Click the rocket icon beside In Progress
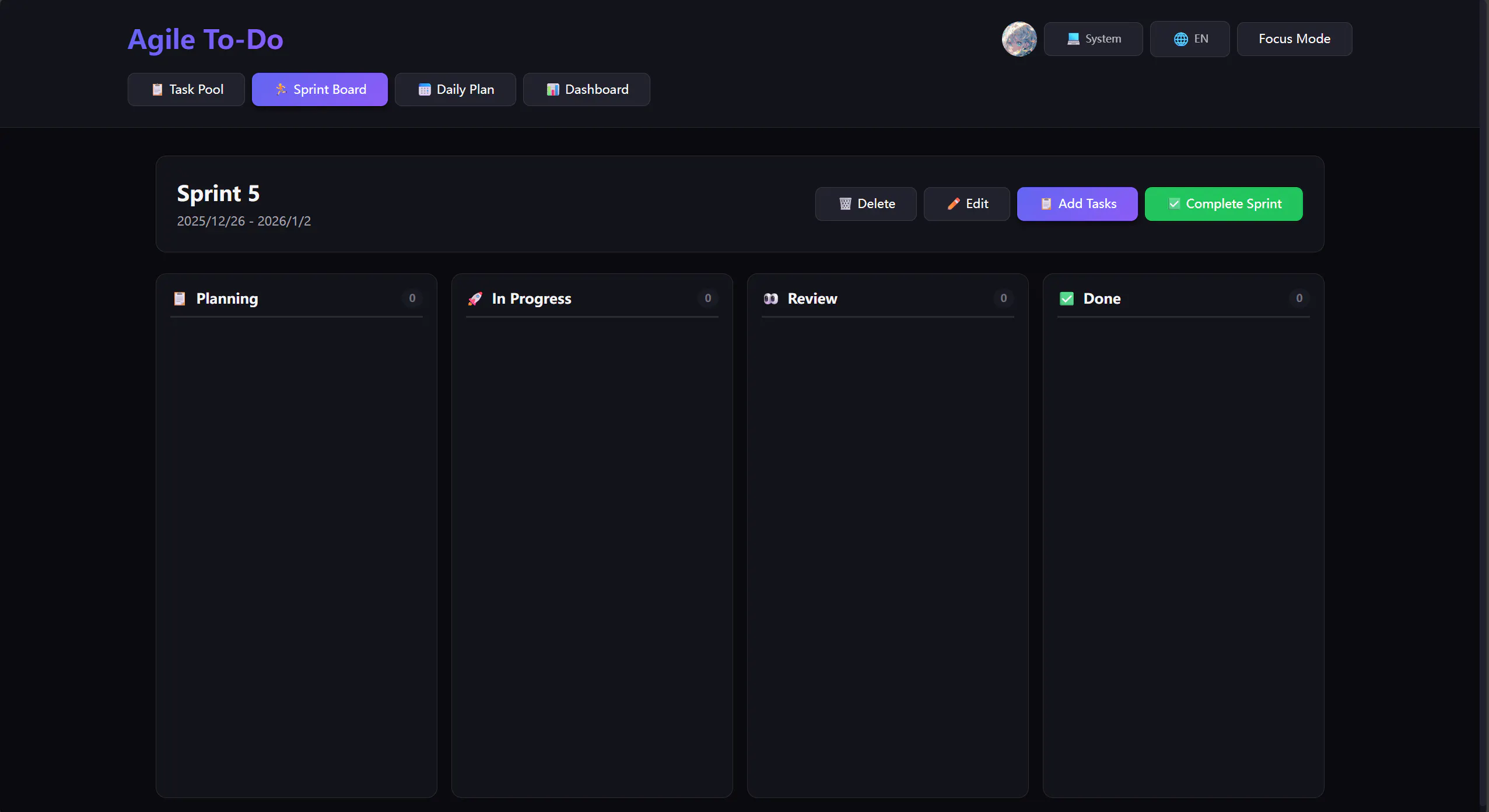1489x812 pixels. pos(475,298)
